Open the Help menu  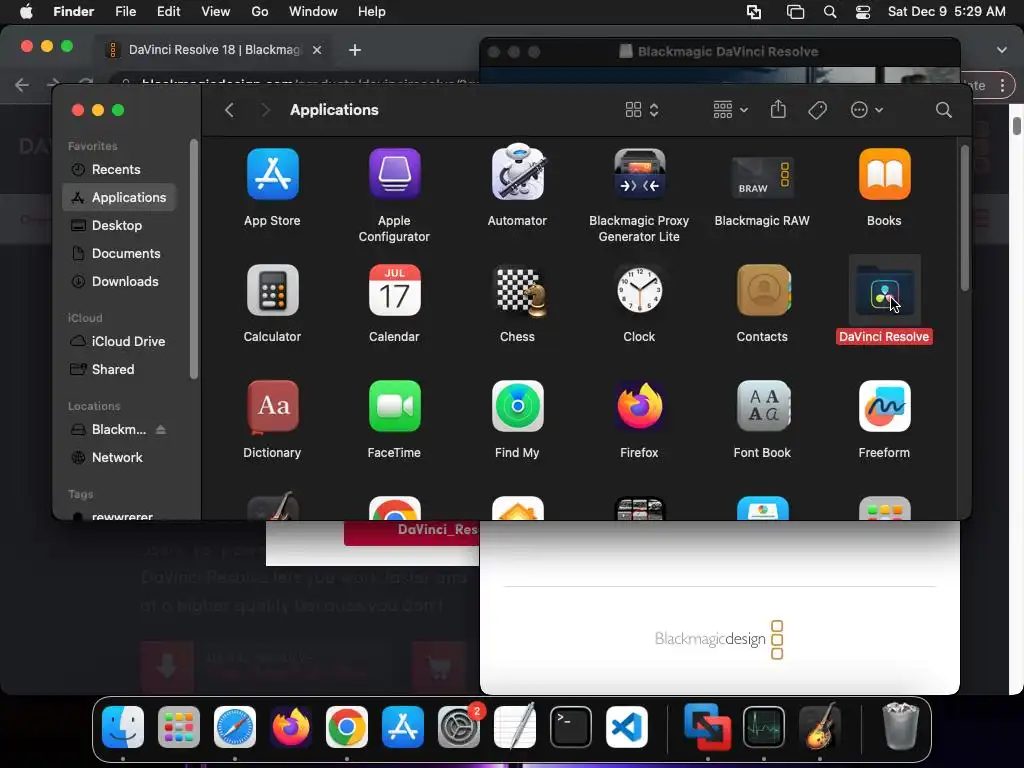[x=372, y=12]
